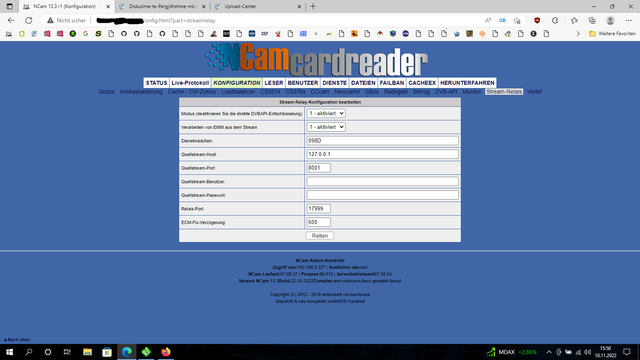This screenshot has width=640, height=360.
Task: Close the Upload-Center tab
Action: pyautogui.click(x=299, y=7)
